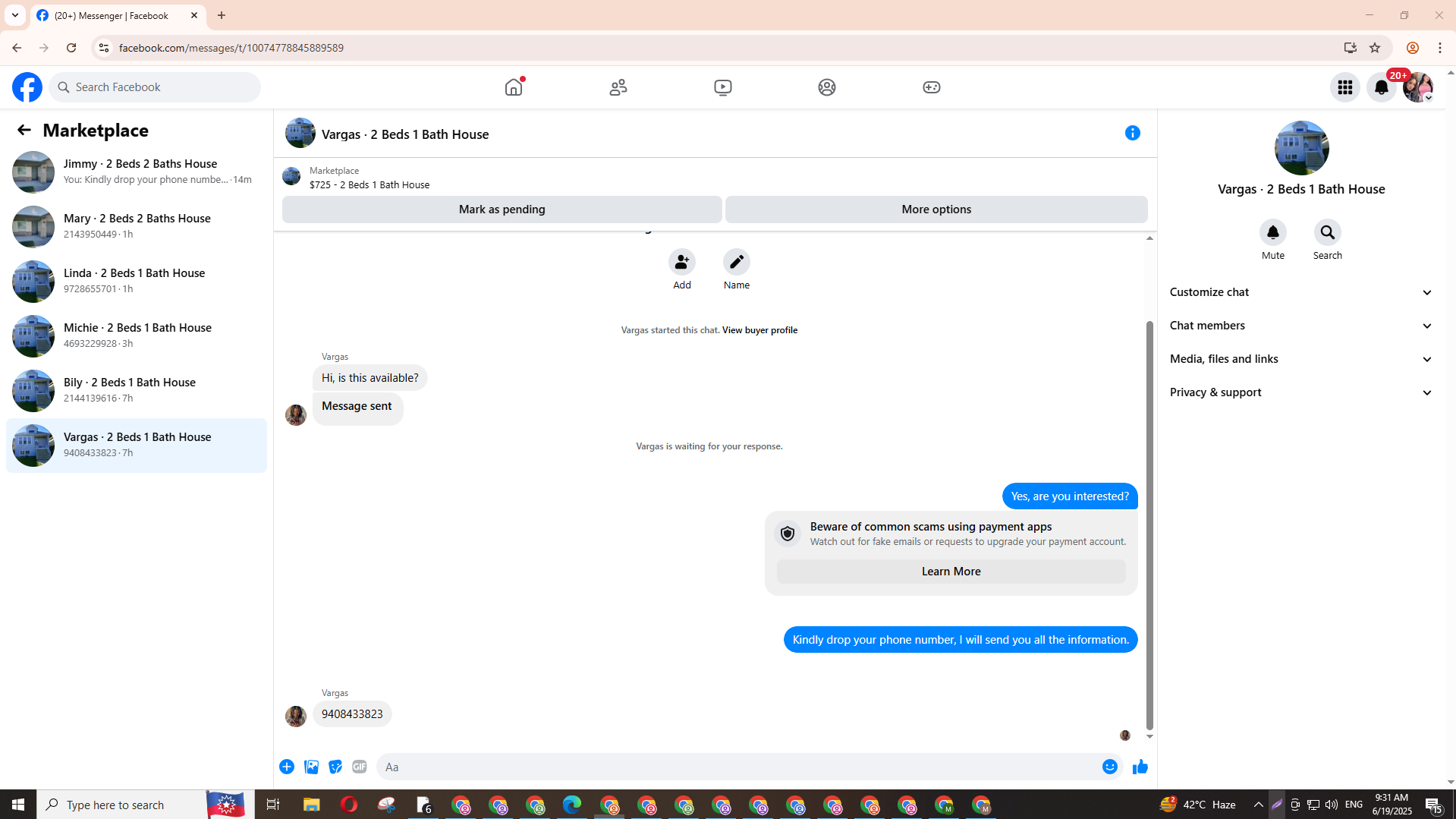Viewport: 1456px width, 819px height.
Task: Click the Aa message input box
Action: [x=740, y=767]
